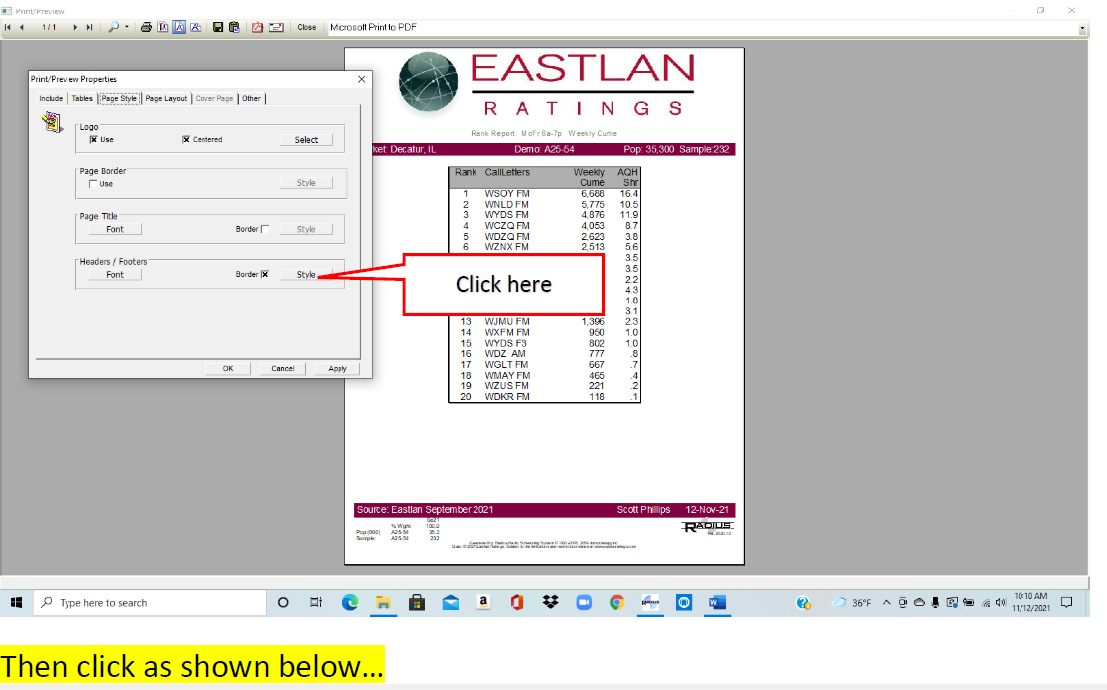The image size is (1107, 690).
Task: Click the printer icon to print
Action: (146, 28)
